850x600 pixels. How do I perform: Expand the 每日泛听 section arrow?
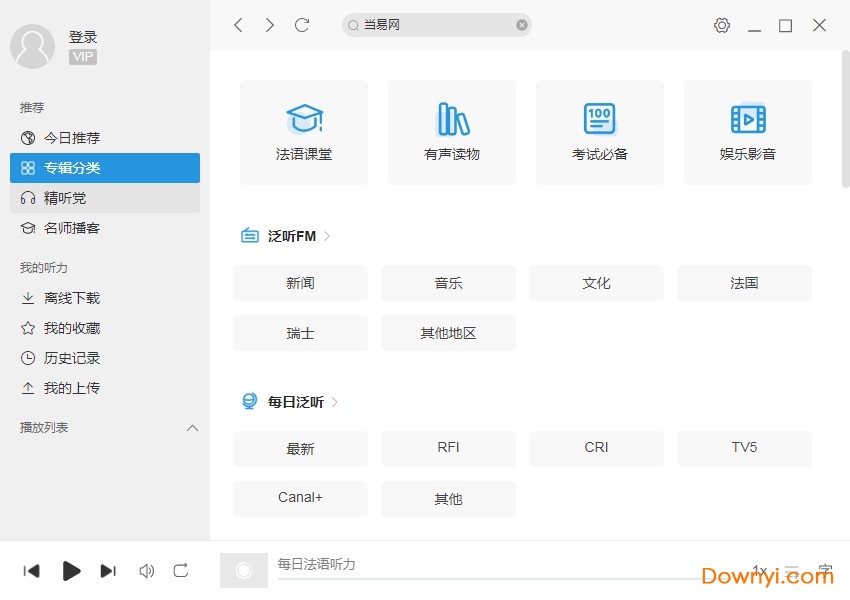click(x=335, y=402)
